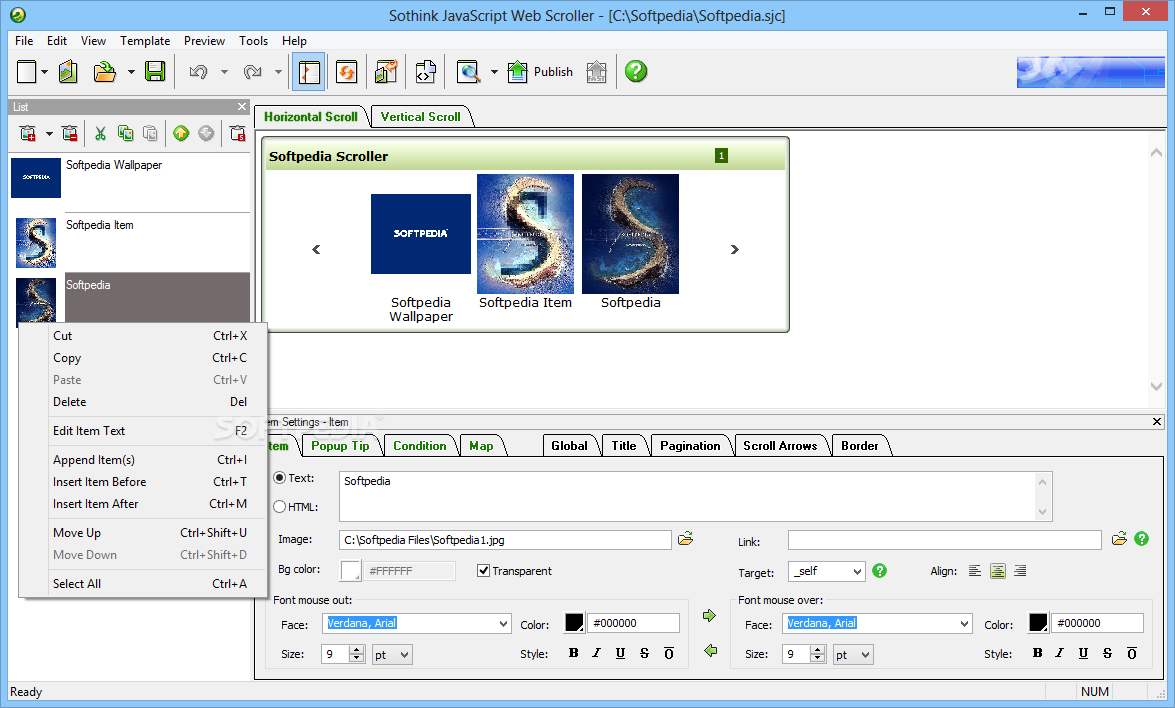
Task: Select the HTML radio button
Action: [280, 506]
